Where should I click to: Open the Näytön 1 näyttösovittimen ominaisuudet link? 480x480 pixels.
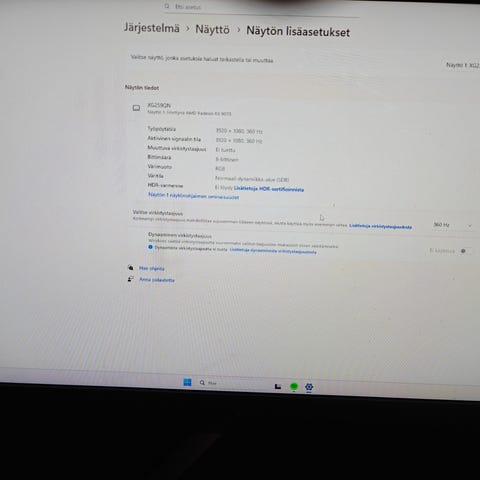point(193,196)
